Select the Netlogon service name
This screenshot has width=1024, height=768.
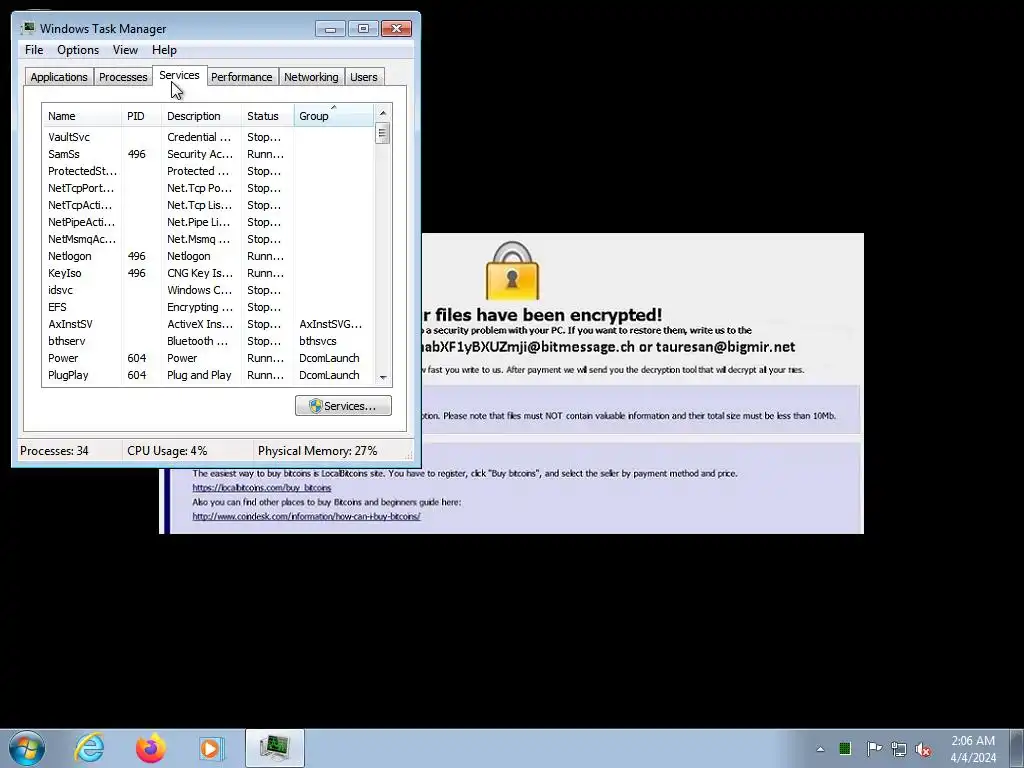click(69, 256)
